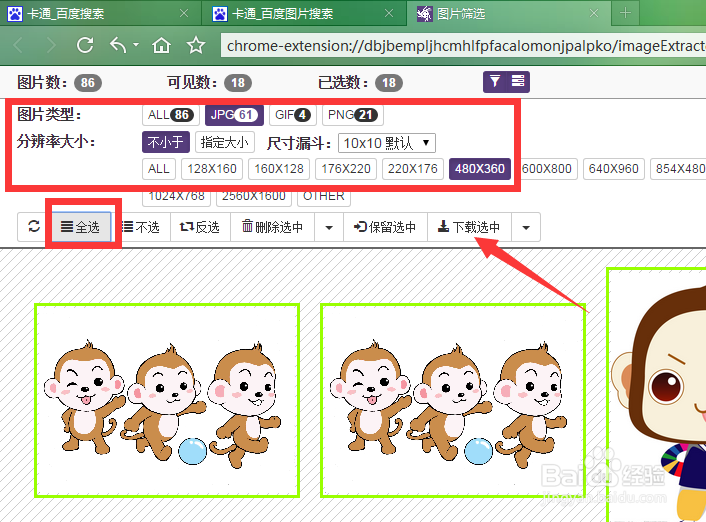Switch to 卡通_百度图片搜索 tab
This screenshot has height=522, width=706.
303,14
